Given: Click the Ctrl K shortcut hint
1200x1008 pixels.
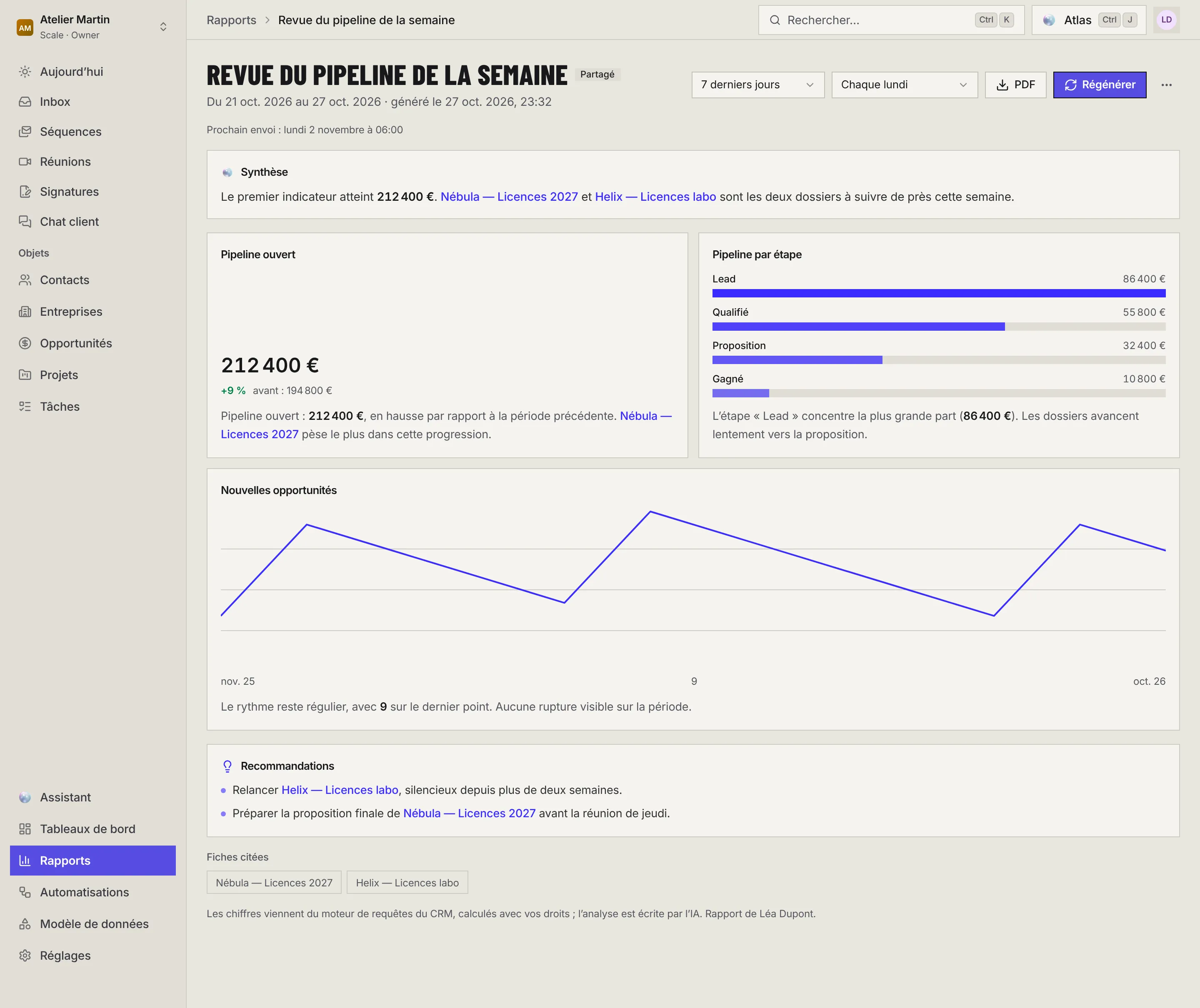Looking at the screenshot, I should 994,20.
